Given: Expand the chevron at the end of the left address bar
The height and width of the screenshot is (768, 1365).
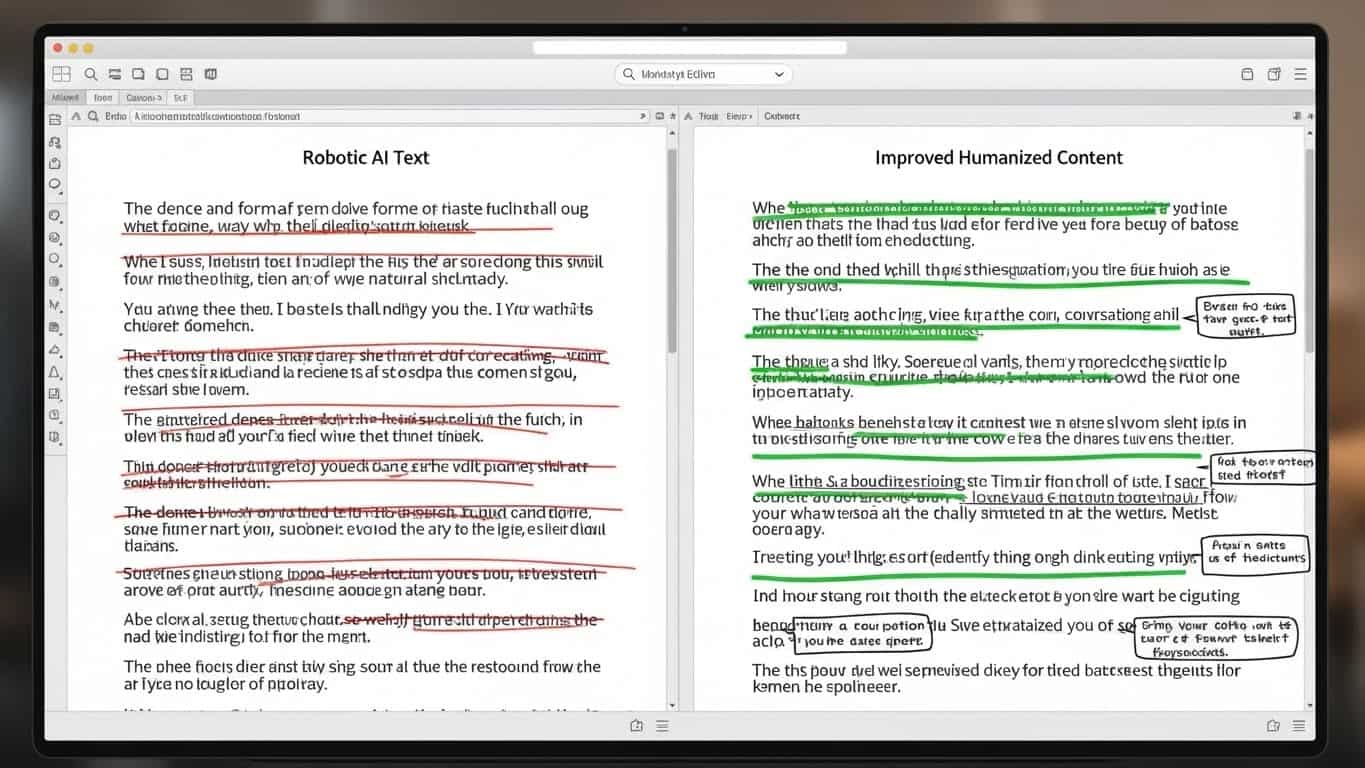Looking at the screenshot, I should pyautogui.click(x=643, y=116).
